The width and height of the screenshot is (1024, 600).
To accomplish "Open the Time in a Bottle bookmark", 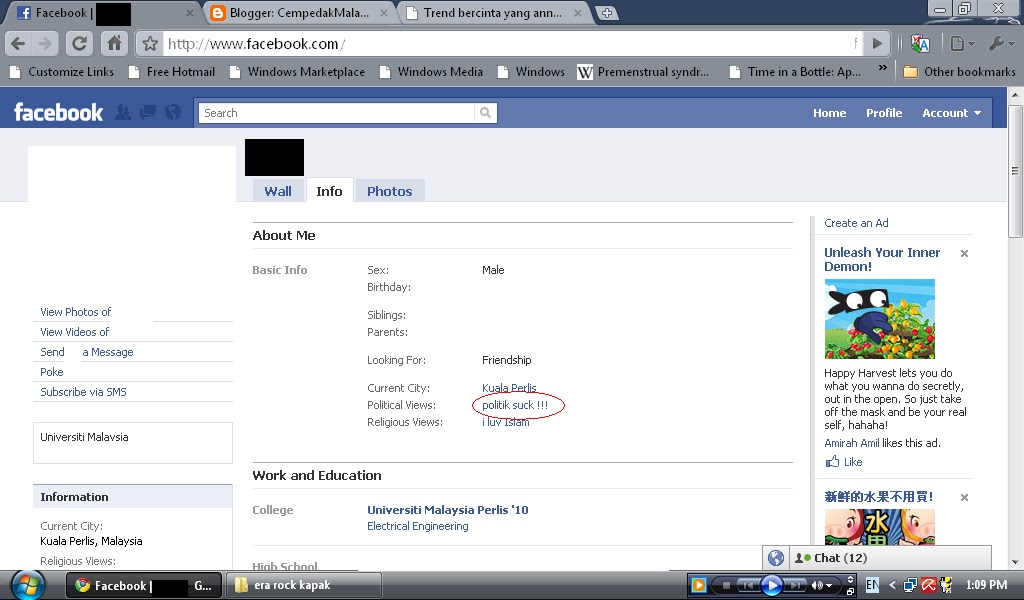I will coord(795,72).
